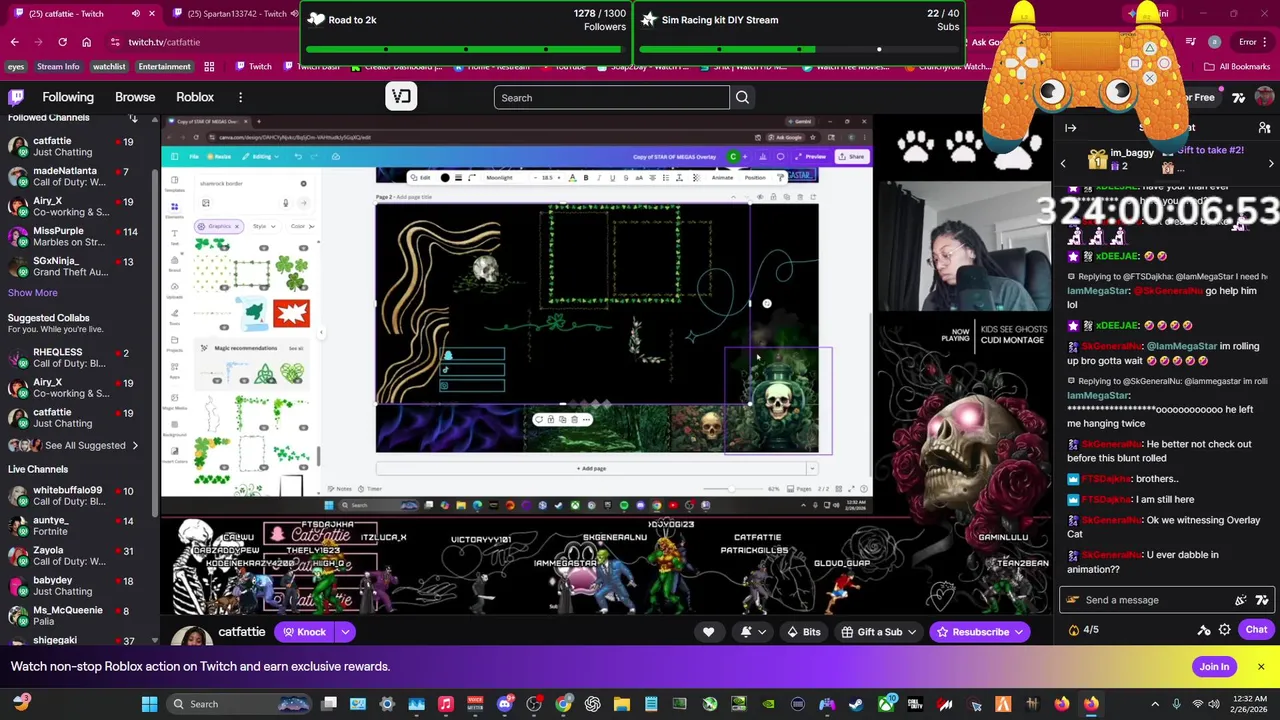The image size is (1280, 720).
Task: Open the Roblox nav link
Action: (195, 97)
